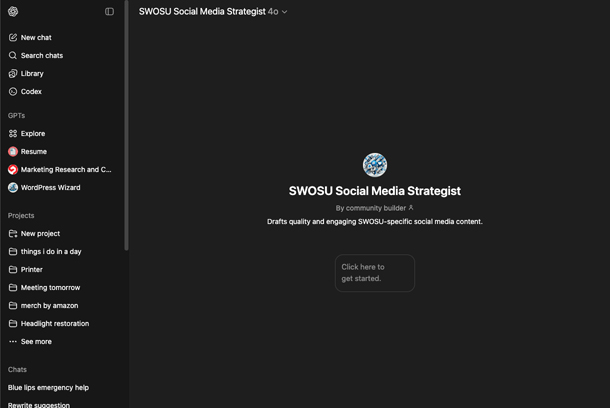This screenshot has height=408, width=610.
Task: Click folder icon beside merch by amazon
Action: (x=13, y=305)
